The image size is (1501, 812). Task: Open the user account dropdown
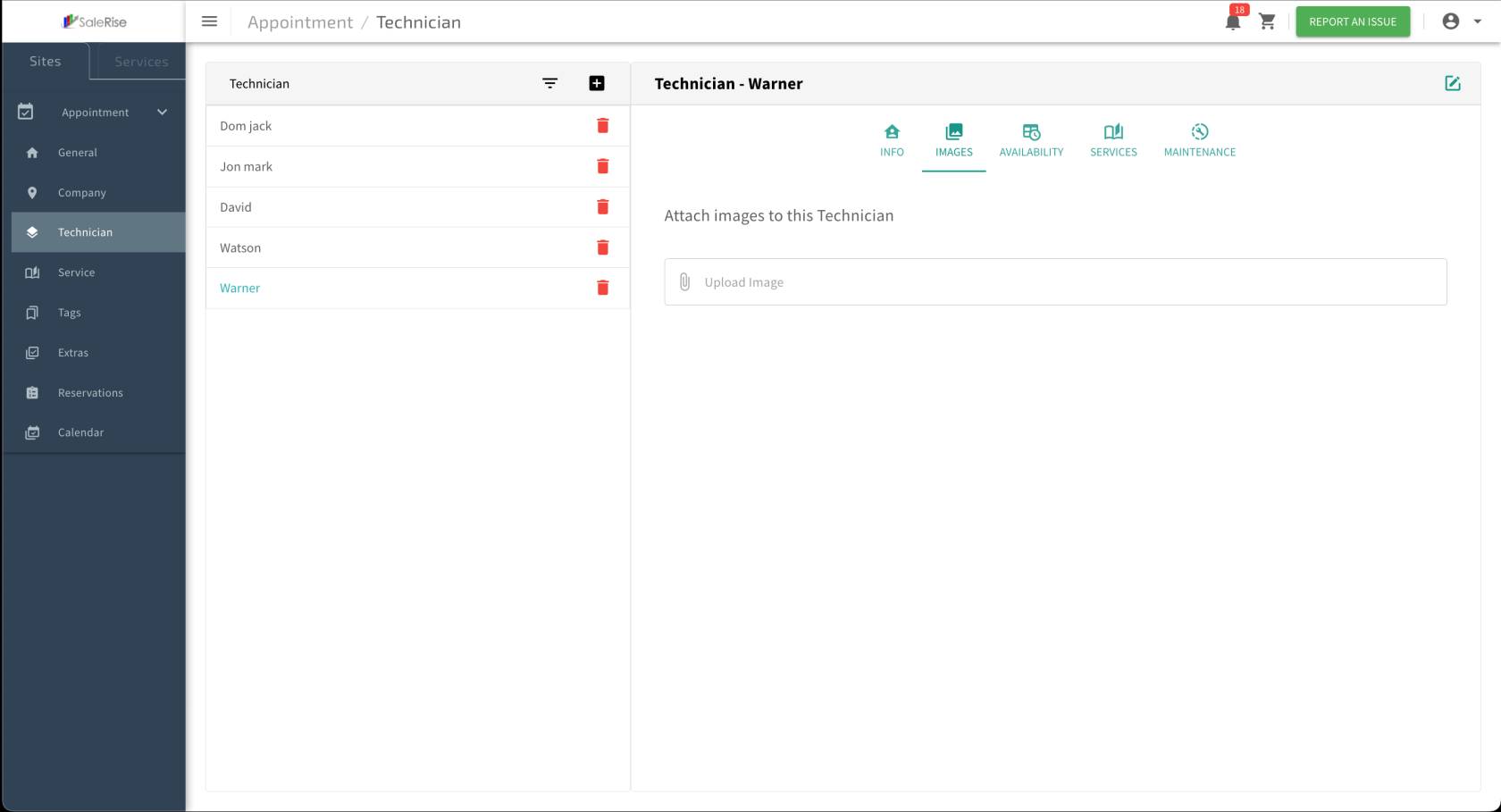click(1461, 21)
